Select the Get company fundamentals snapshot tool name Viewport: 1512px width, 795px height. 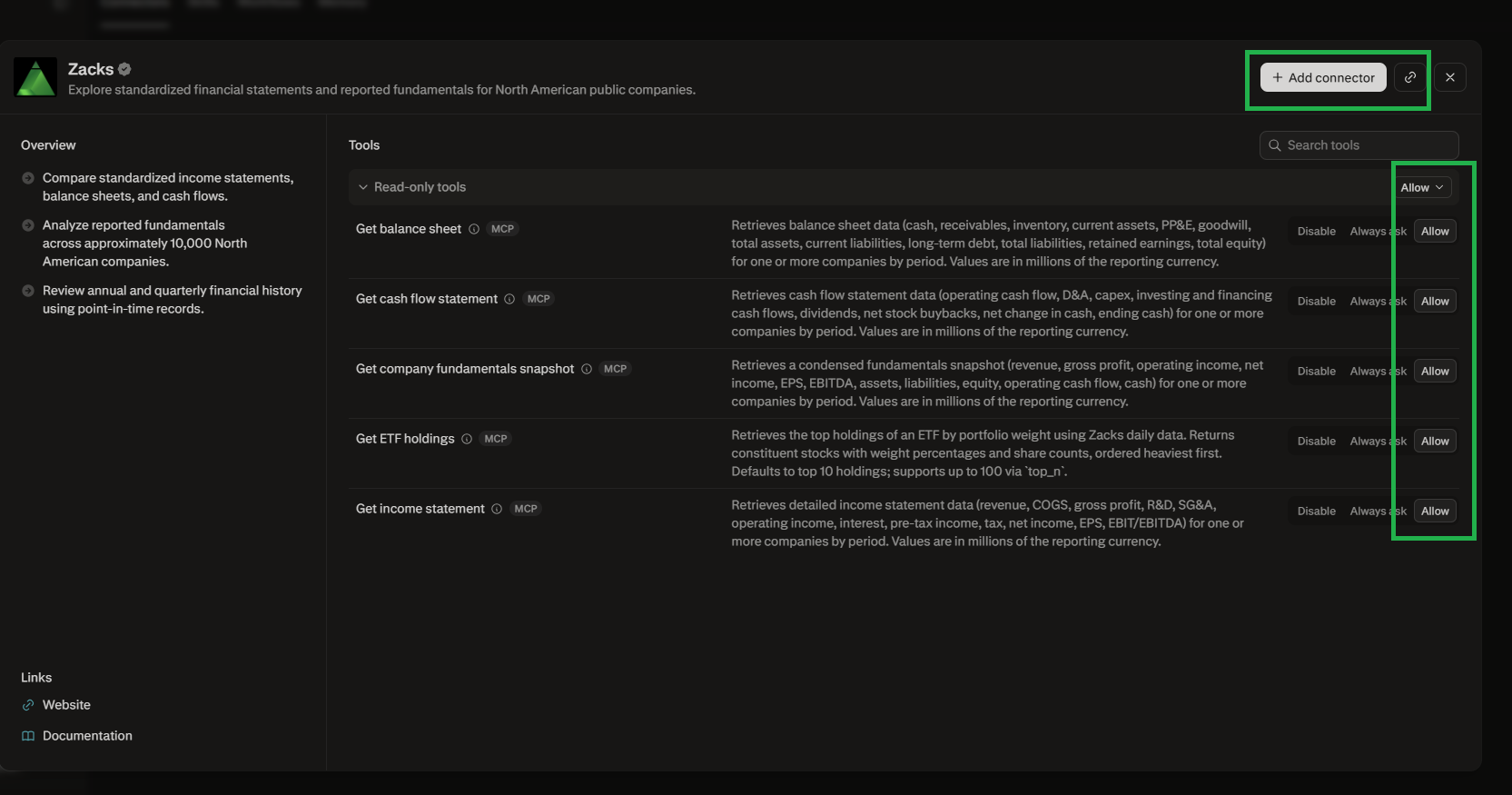465,369
